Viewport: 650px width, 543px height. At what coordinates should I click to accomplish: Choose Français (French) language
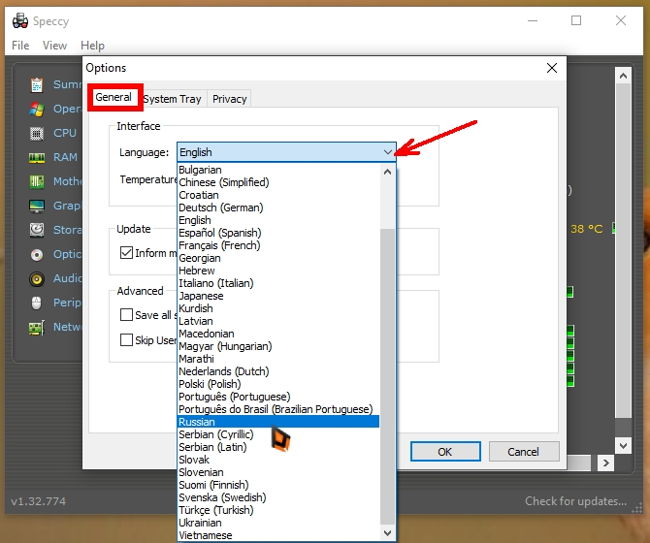pos(278,245)
